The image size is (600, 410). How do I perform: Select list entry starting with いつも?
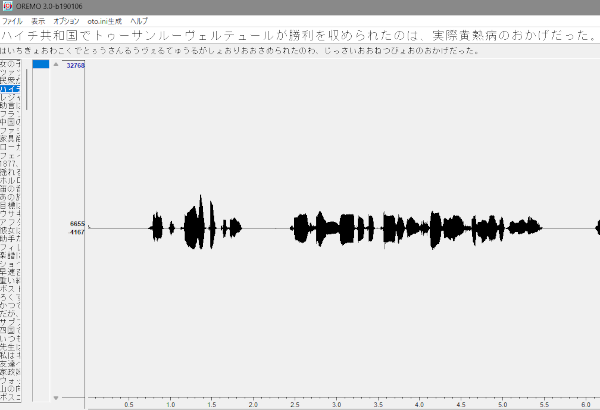point(10,338)
